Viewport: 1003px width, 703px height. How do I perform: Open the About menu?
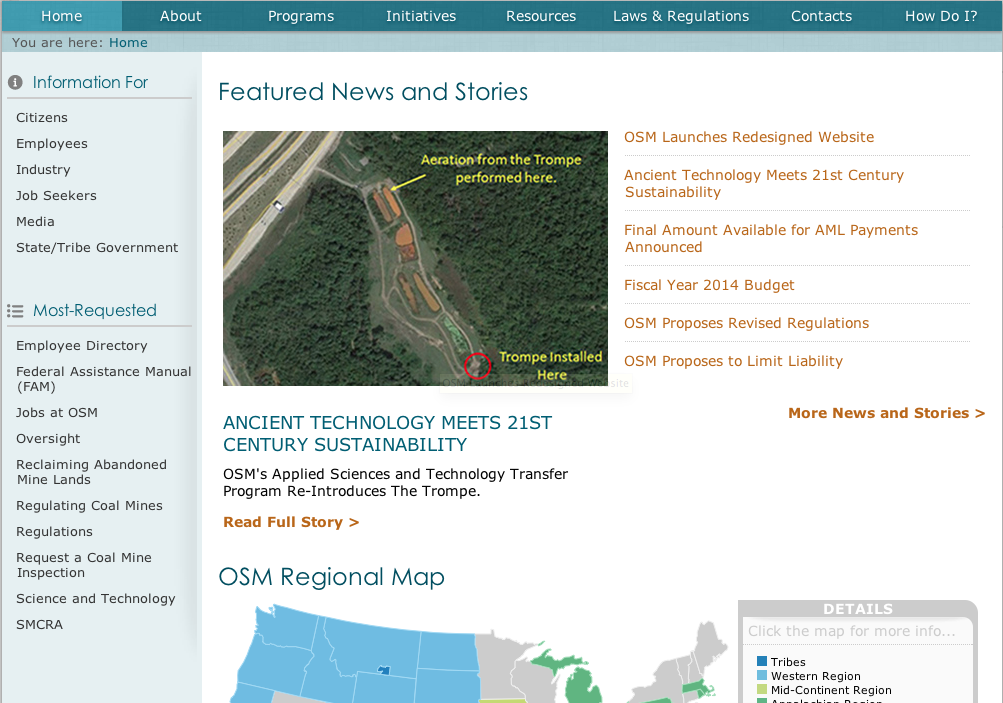(180, 16)
